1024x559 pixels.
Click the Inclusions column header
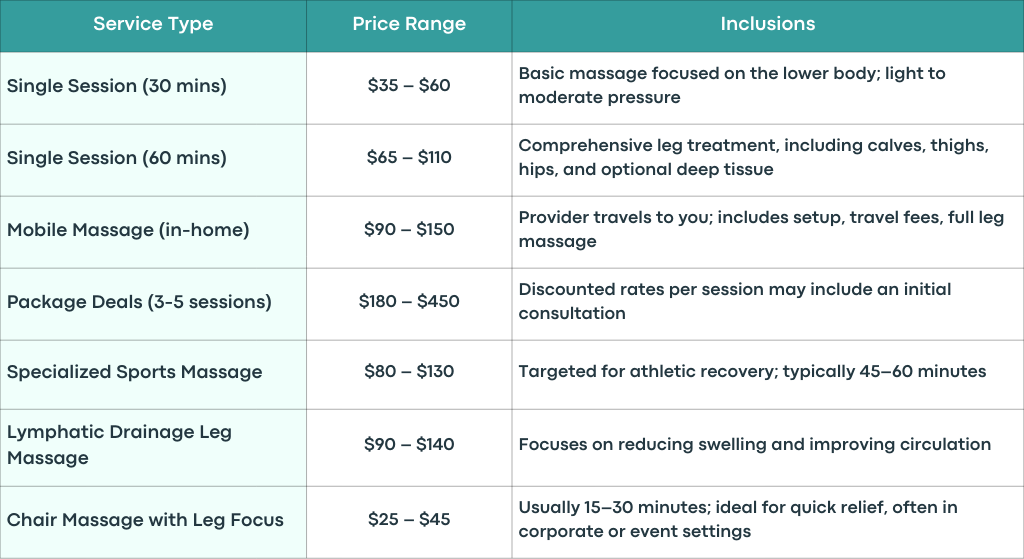pyautogui.click(x=768, y=24)
